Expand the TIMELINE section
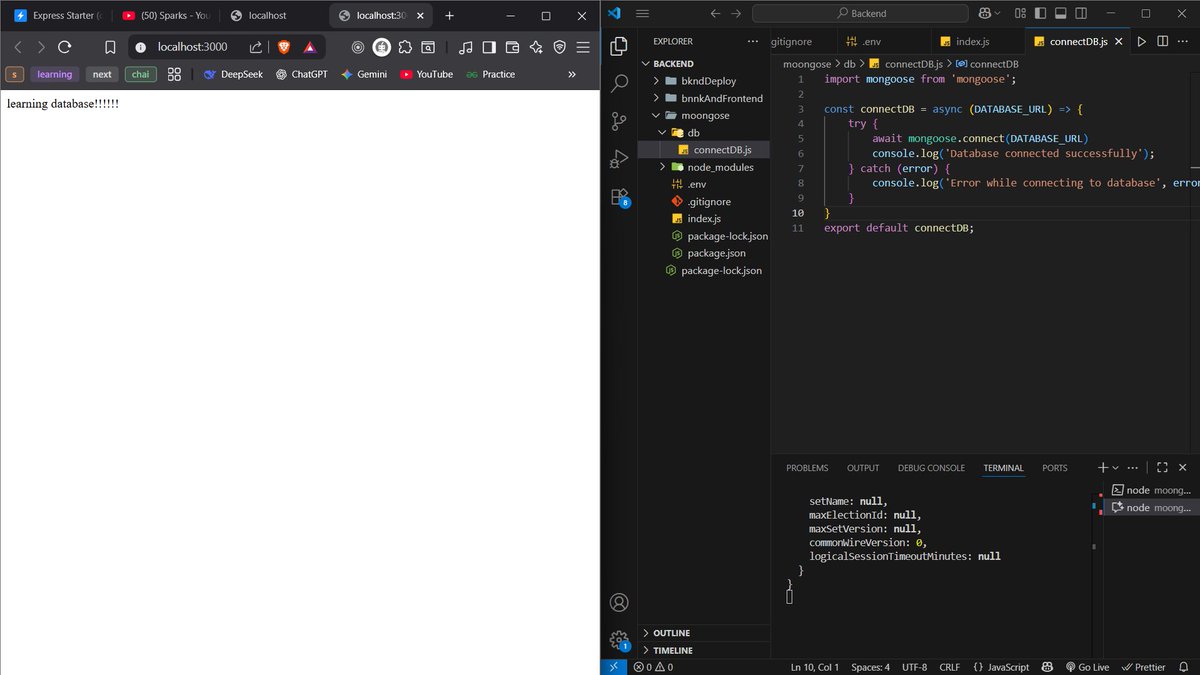The height and width of the screenshot is (675, 1200). 705,650
